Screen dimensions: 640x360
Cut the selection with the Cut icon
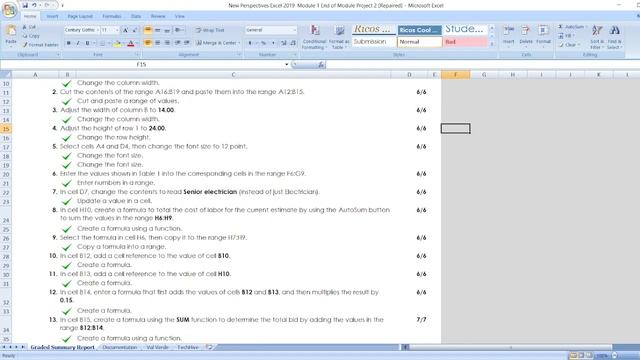[24, 27]
